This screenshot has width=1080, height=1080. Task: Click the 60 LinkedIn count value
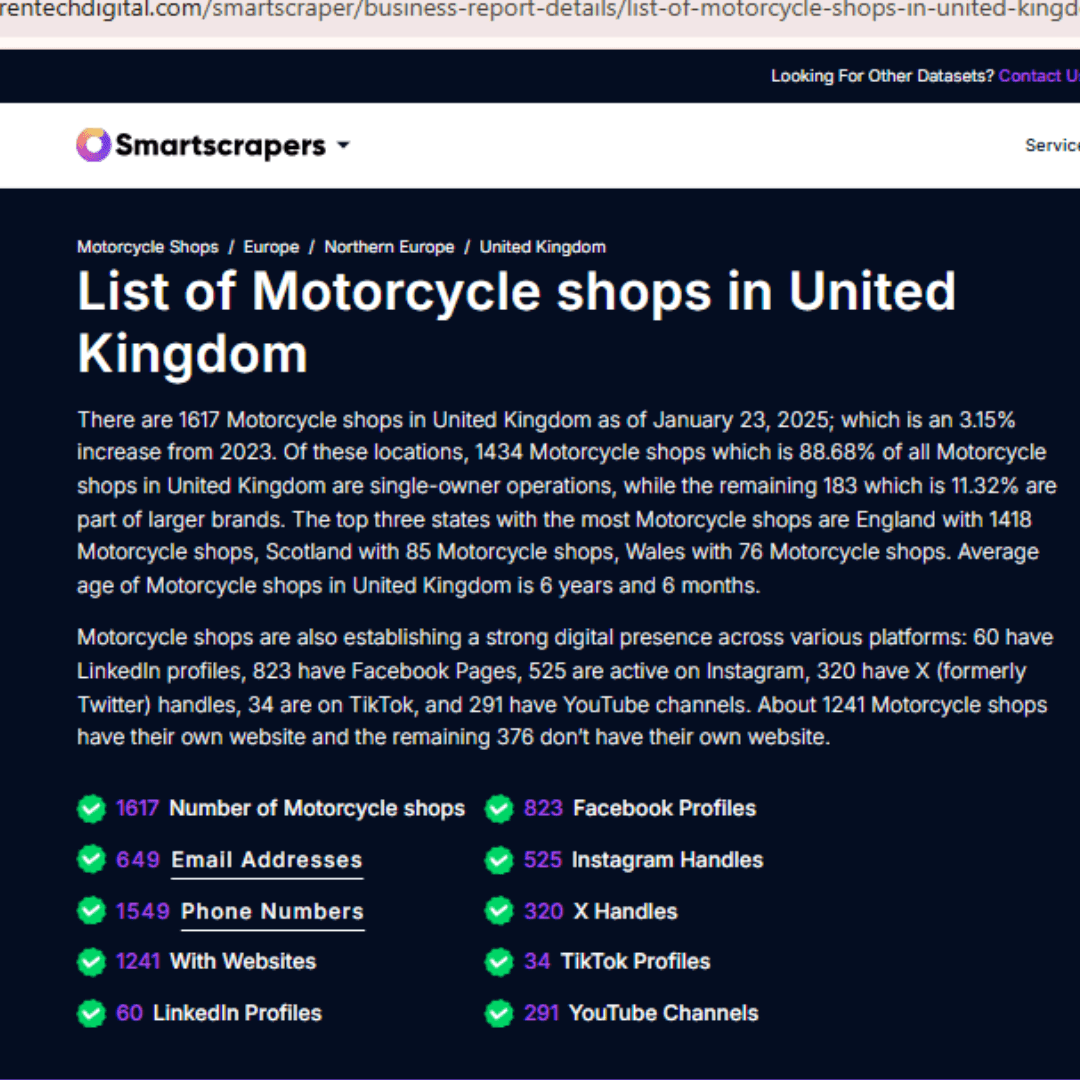(129, 1013)
